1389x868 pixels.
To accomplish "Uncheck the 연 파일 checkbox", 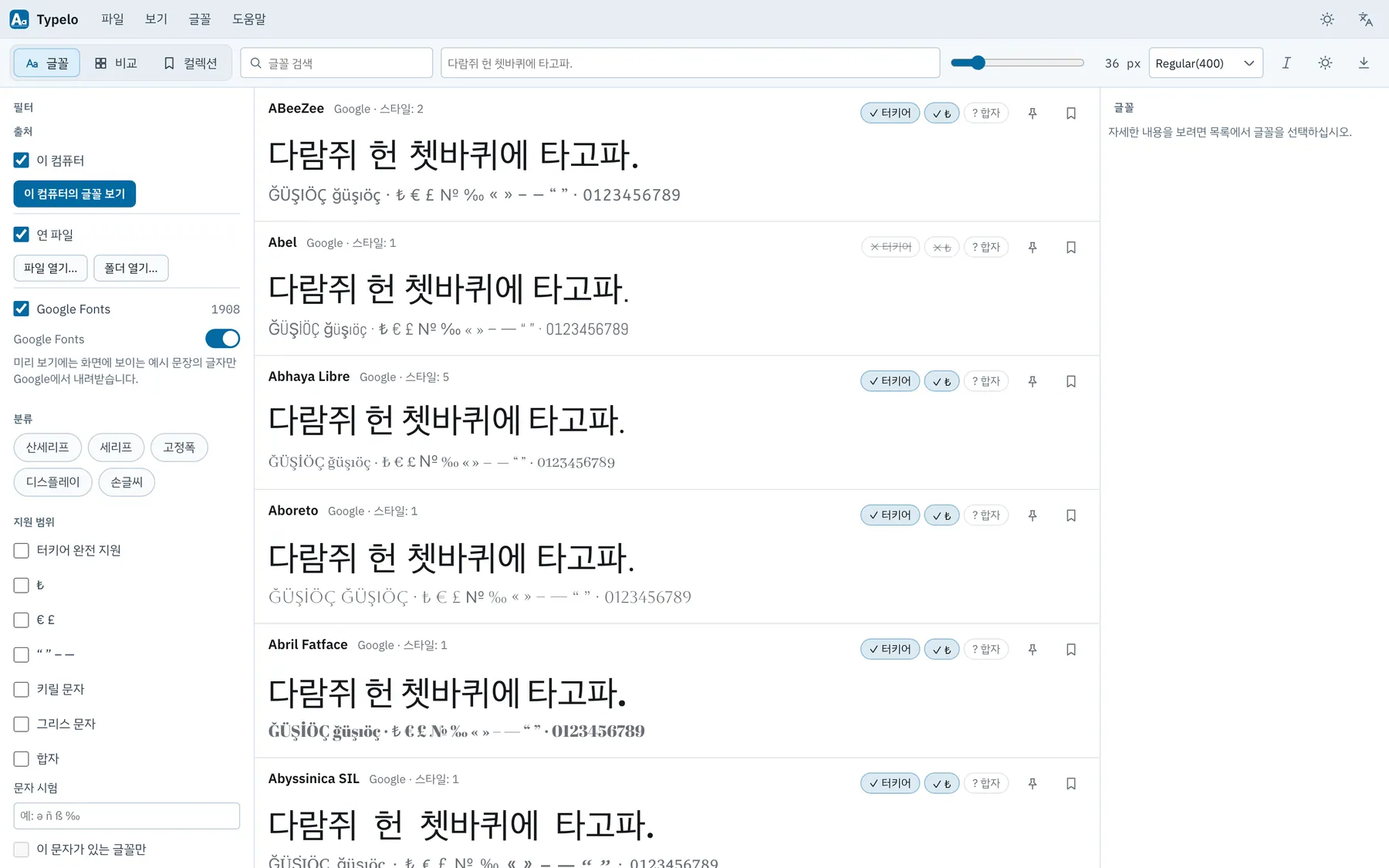I will (x=22, y=235).
